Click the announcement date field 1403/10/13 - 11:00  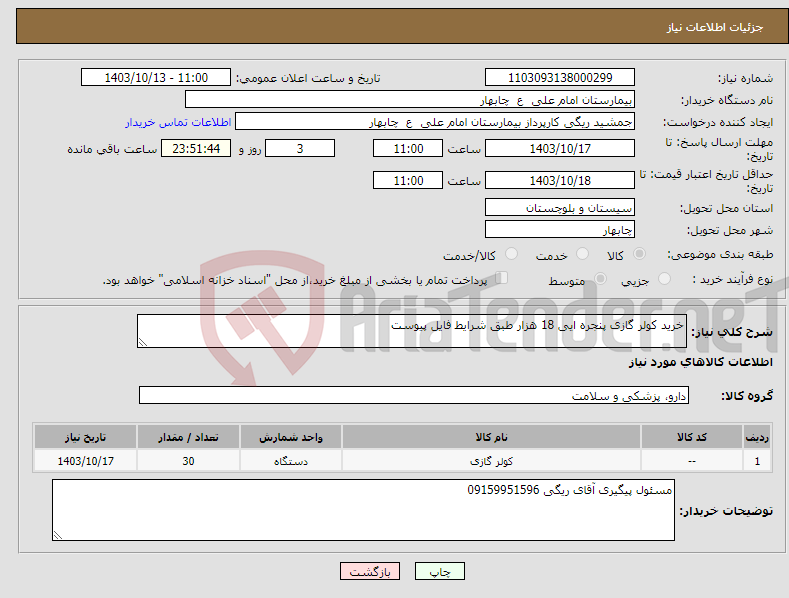point(156,78)
